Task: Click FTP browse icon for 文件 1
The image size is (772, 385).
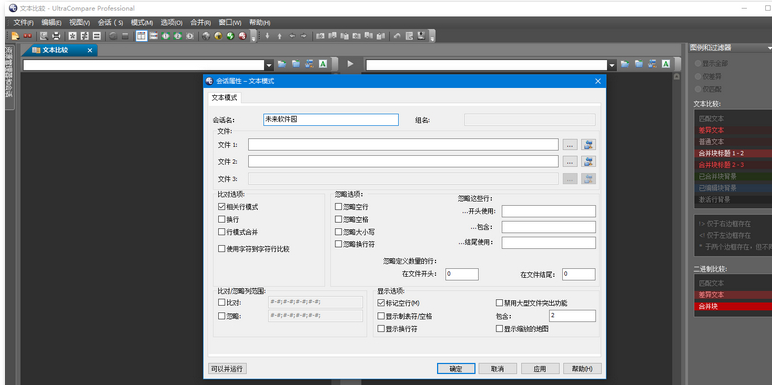Action: (x=588, y=145)
